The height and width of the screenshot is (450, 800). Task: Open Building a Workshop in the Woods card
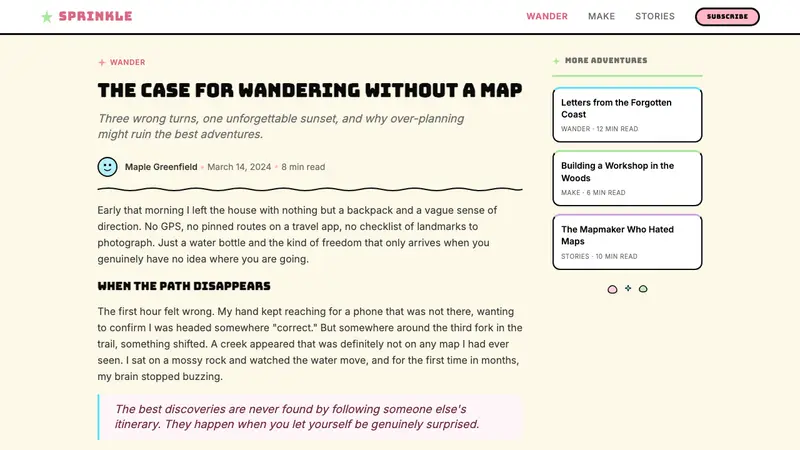[x=627, y=178]
